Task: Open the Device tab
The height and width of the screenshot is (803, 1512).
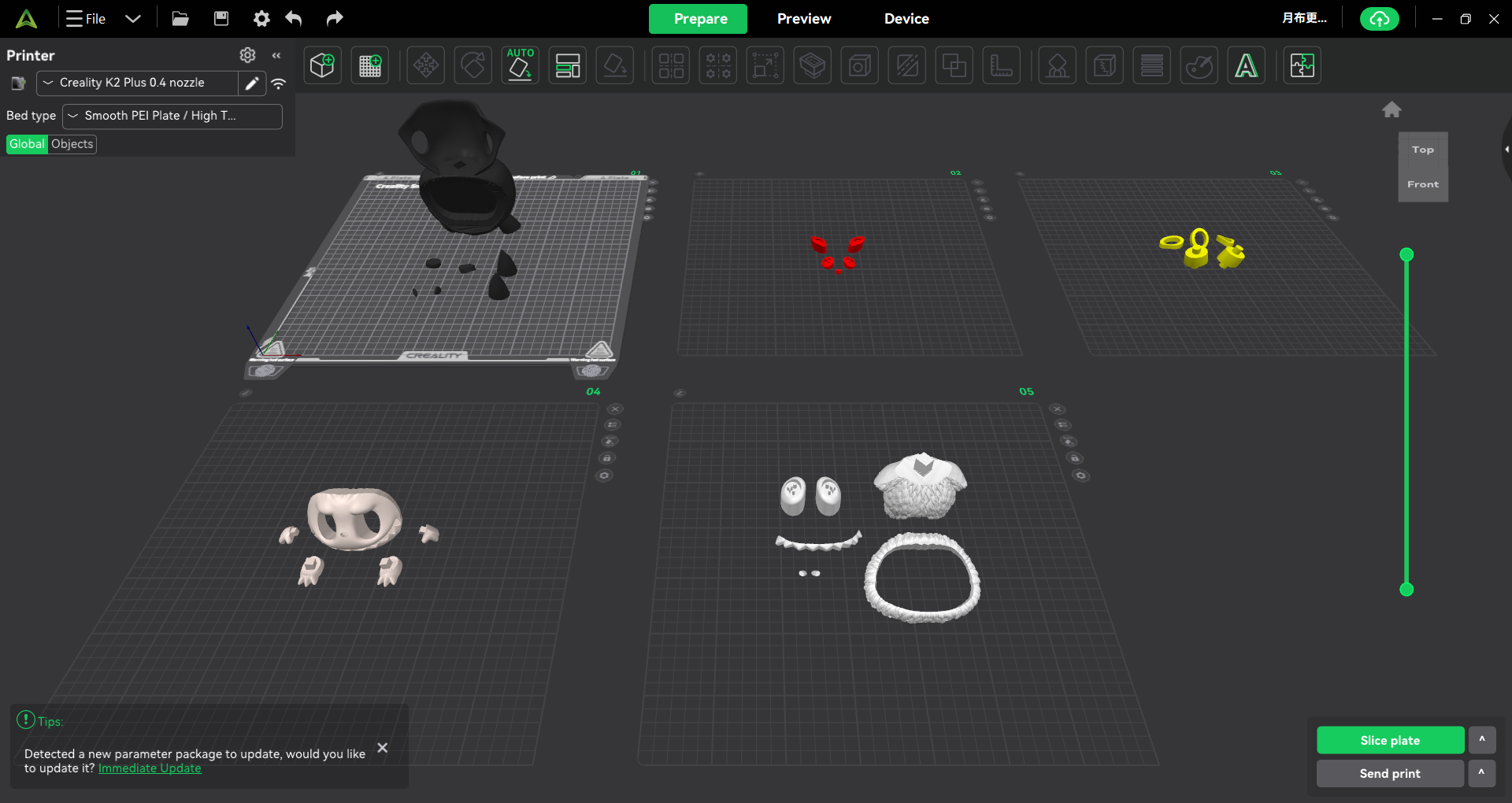Action: pyautogui.click(x=906, y=19)
